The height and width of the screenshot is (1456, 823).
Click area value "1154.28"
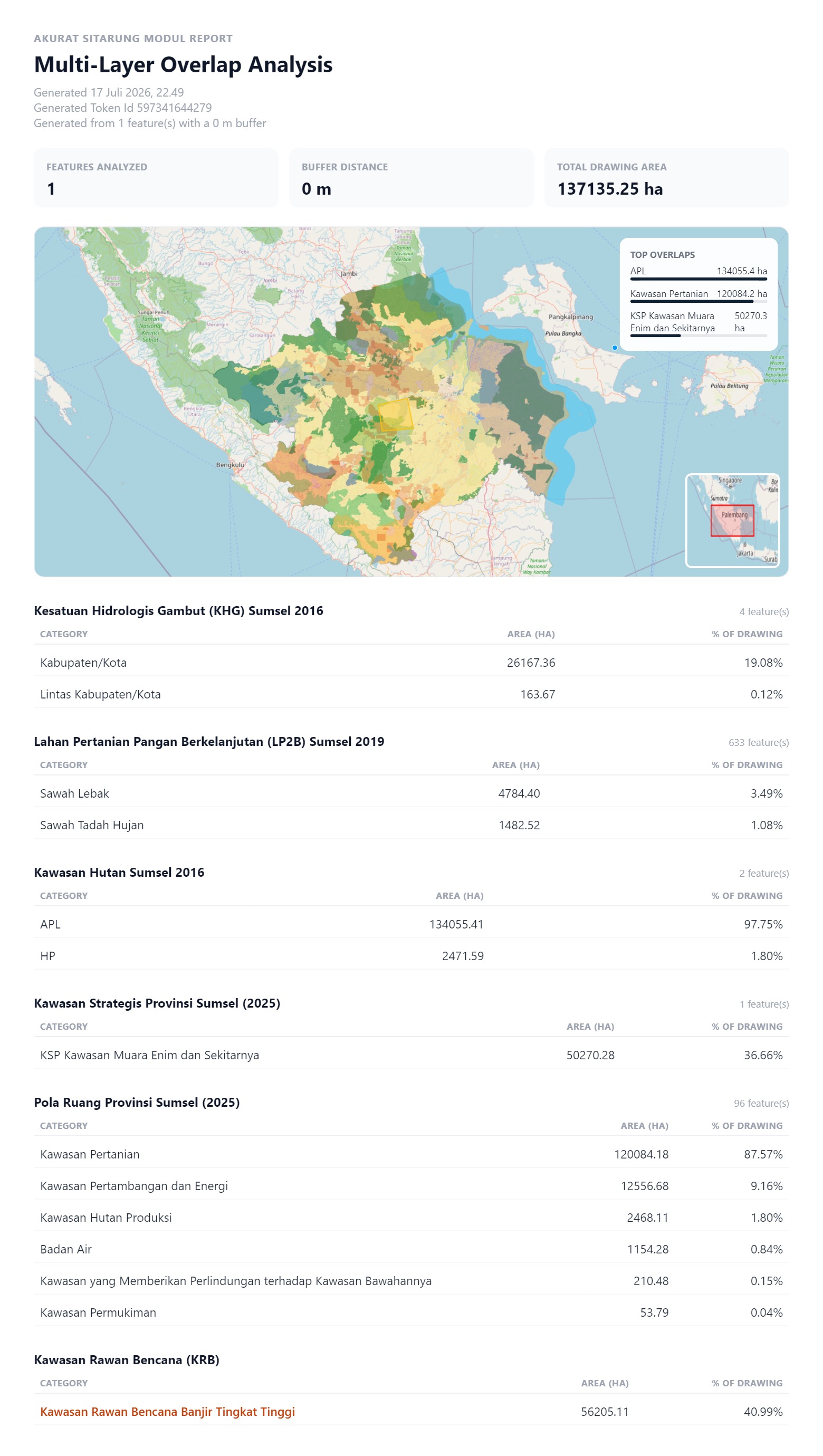(648, 1249)
